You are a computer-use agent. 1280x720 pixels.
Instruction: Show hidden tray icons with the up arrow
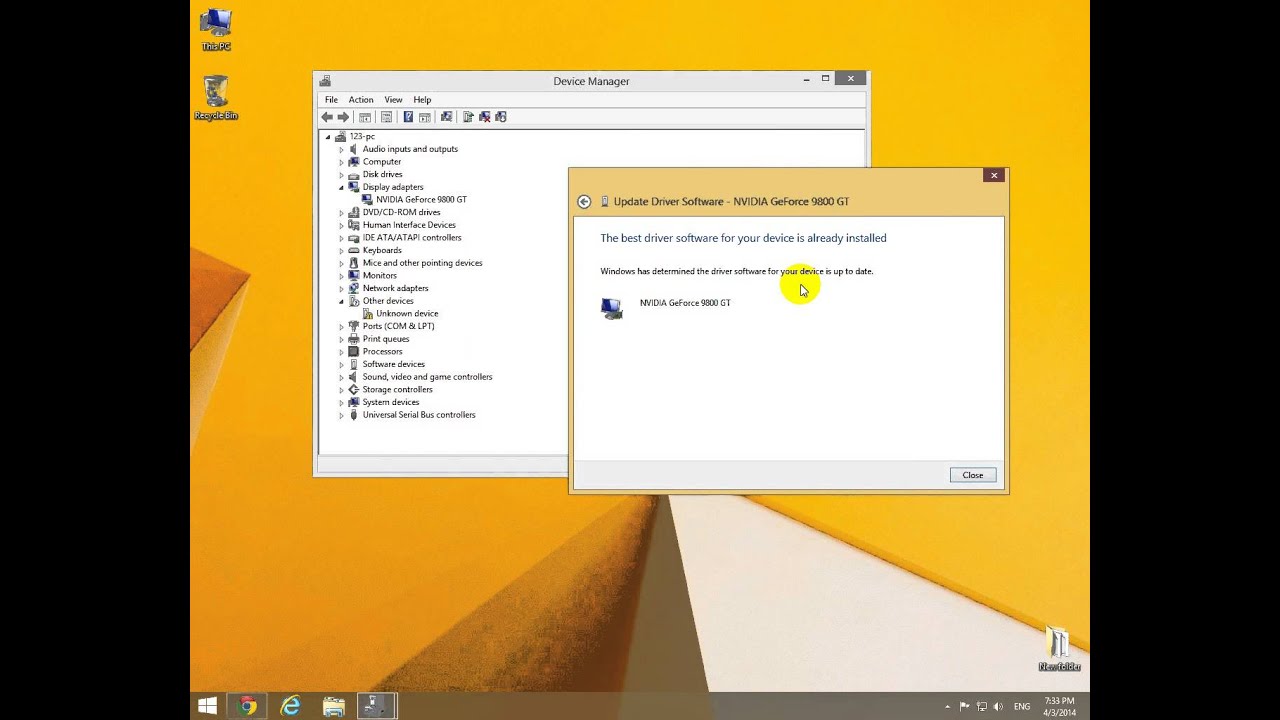[x=948, y=707]
